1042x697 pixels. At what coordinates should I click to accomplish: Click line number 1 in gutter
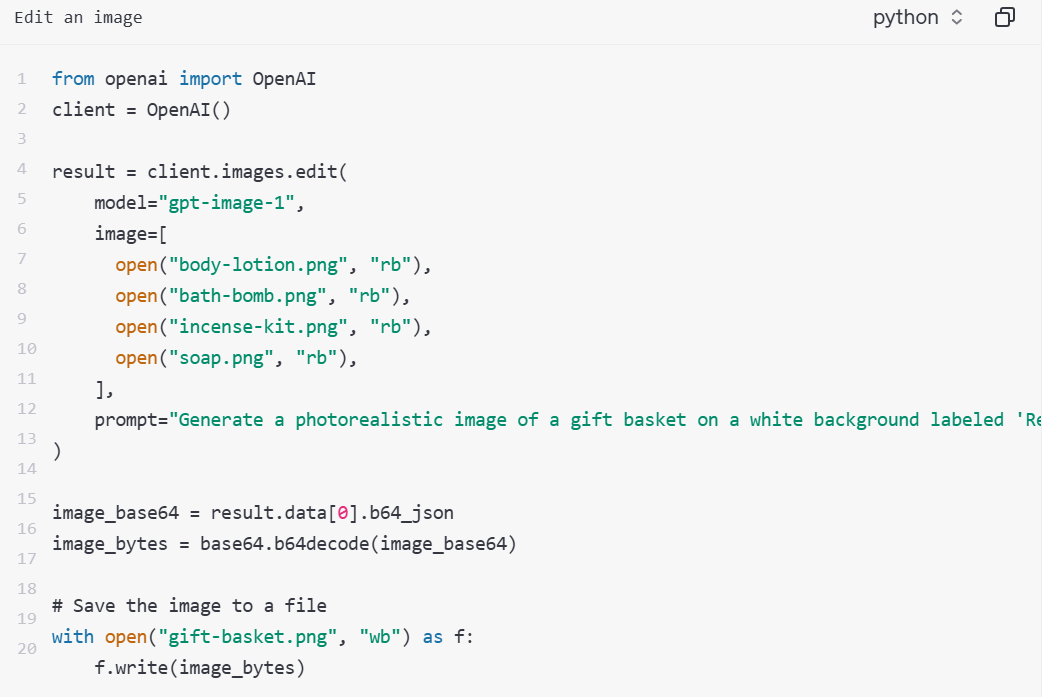[22, 79]
